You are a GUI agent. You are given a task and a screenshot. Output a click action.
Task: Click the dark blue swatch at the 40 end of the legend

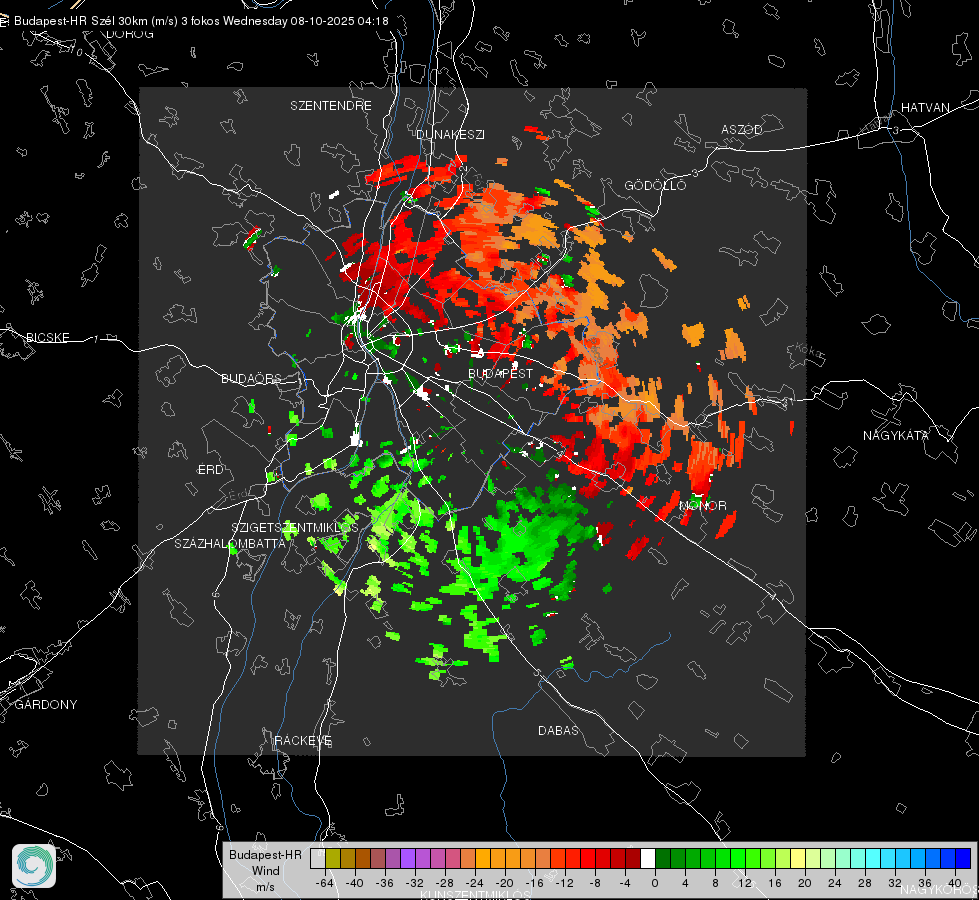(963, 859)
